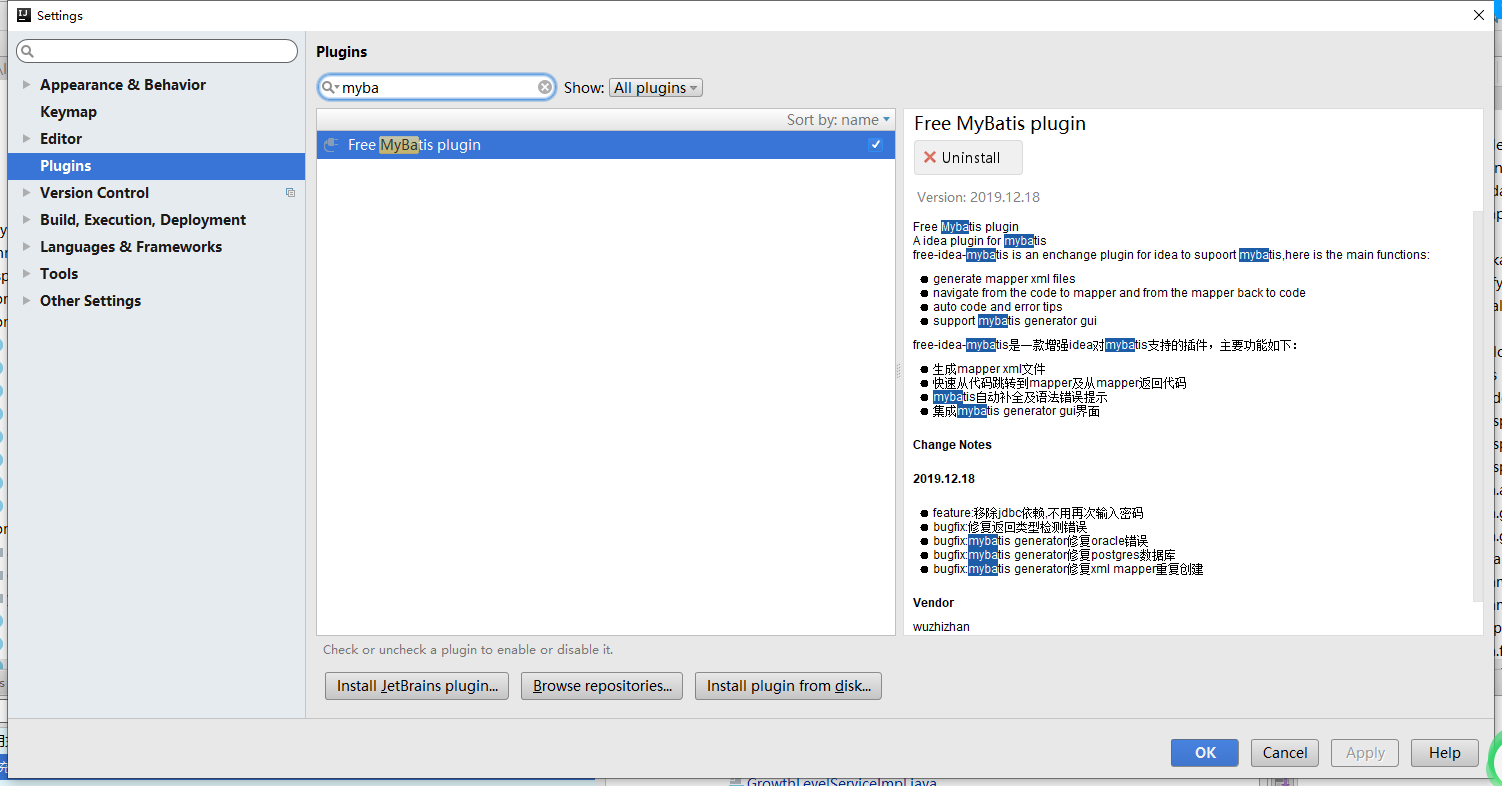The width and height of the screenshot is (1502, 786).
Task: Expand the Version Control section
Action: coord(26,193)
